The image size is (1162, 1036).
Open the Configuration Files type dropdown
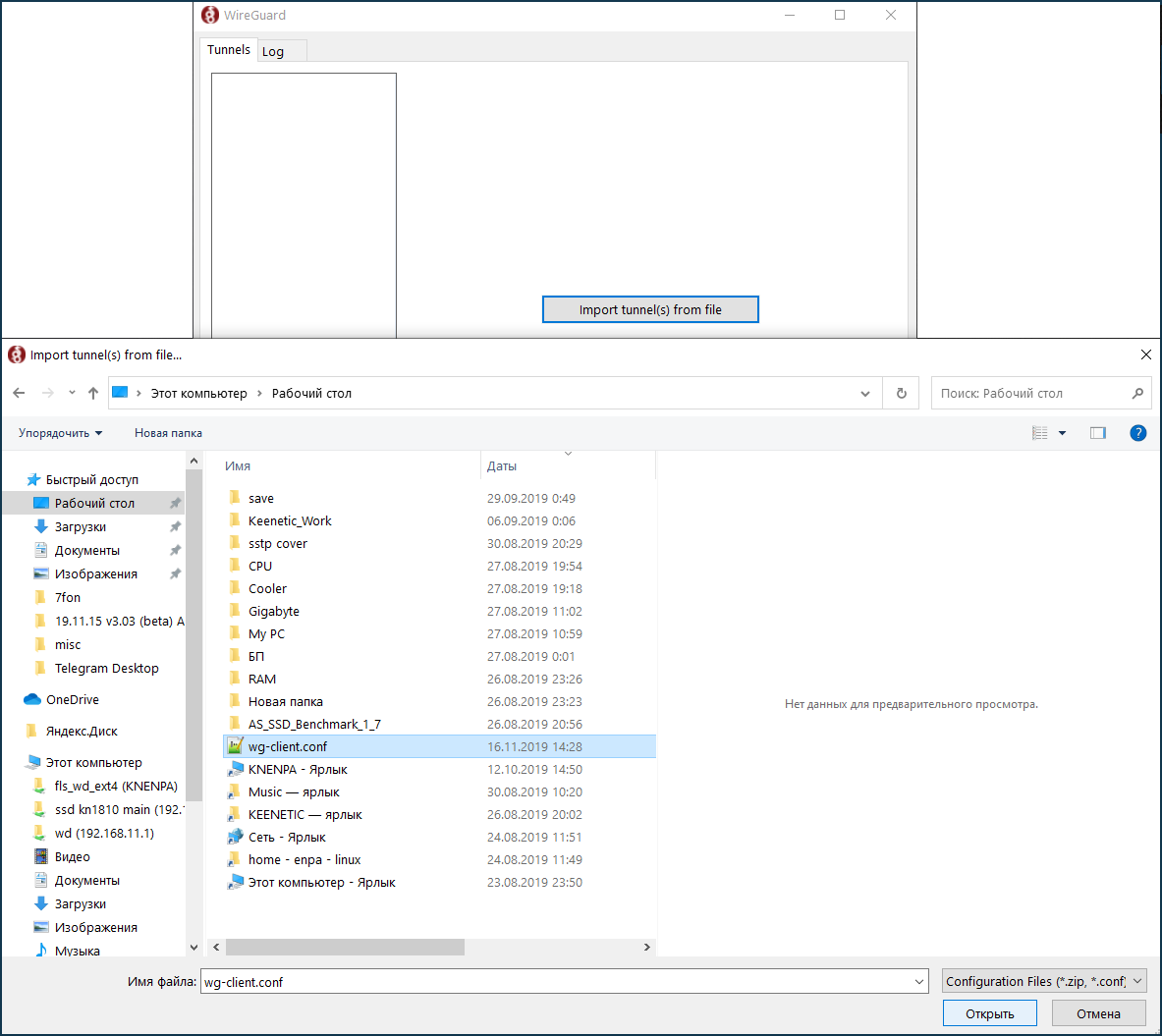1043,981
